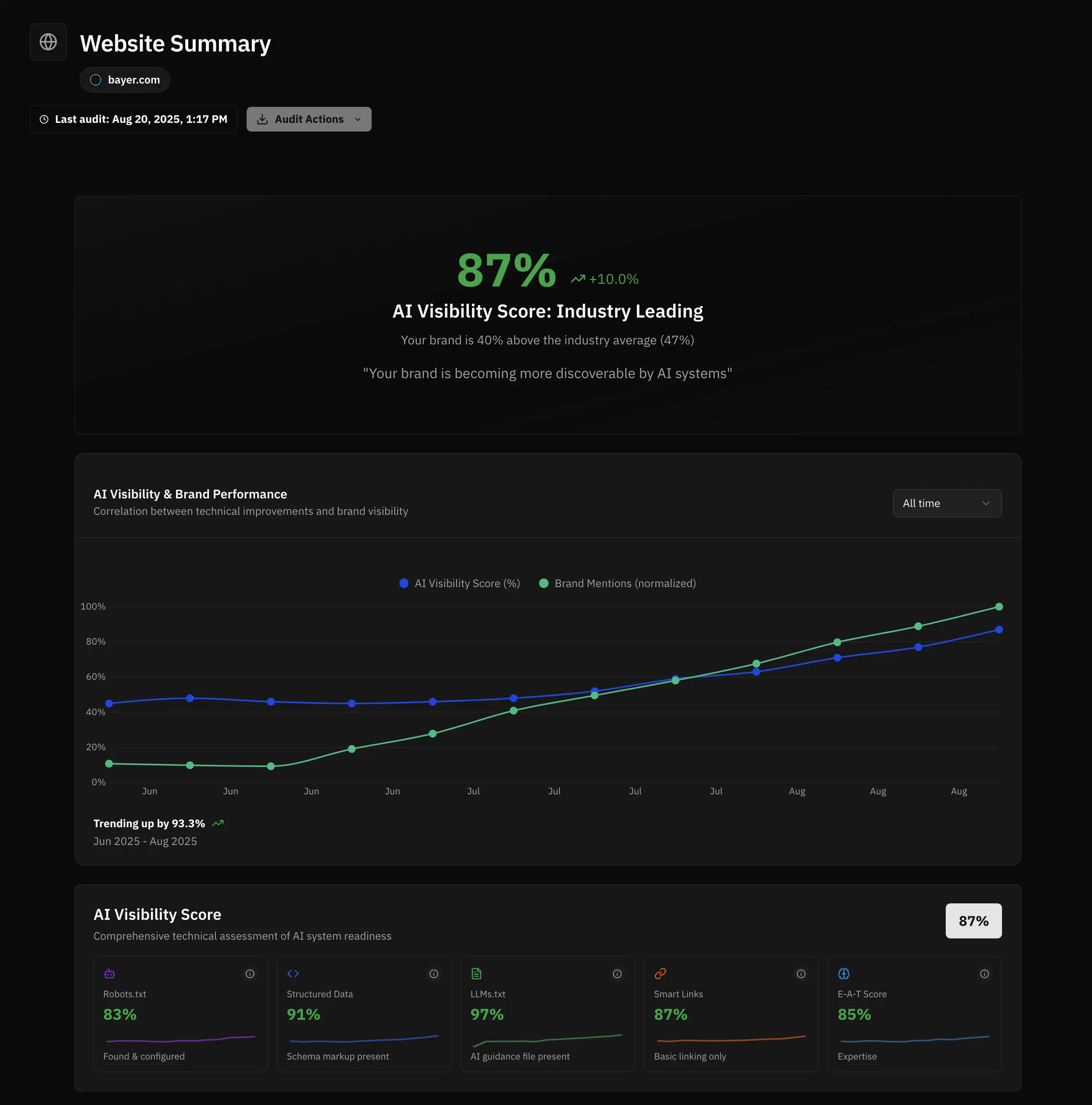Screen dimensions: 1092x1105
Task: Click the 83% Robots.txt value
Action: point(119,1014)
